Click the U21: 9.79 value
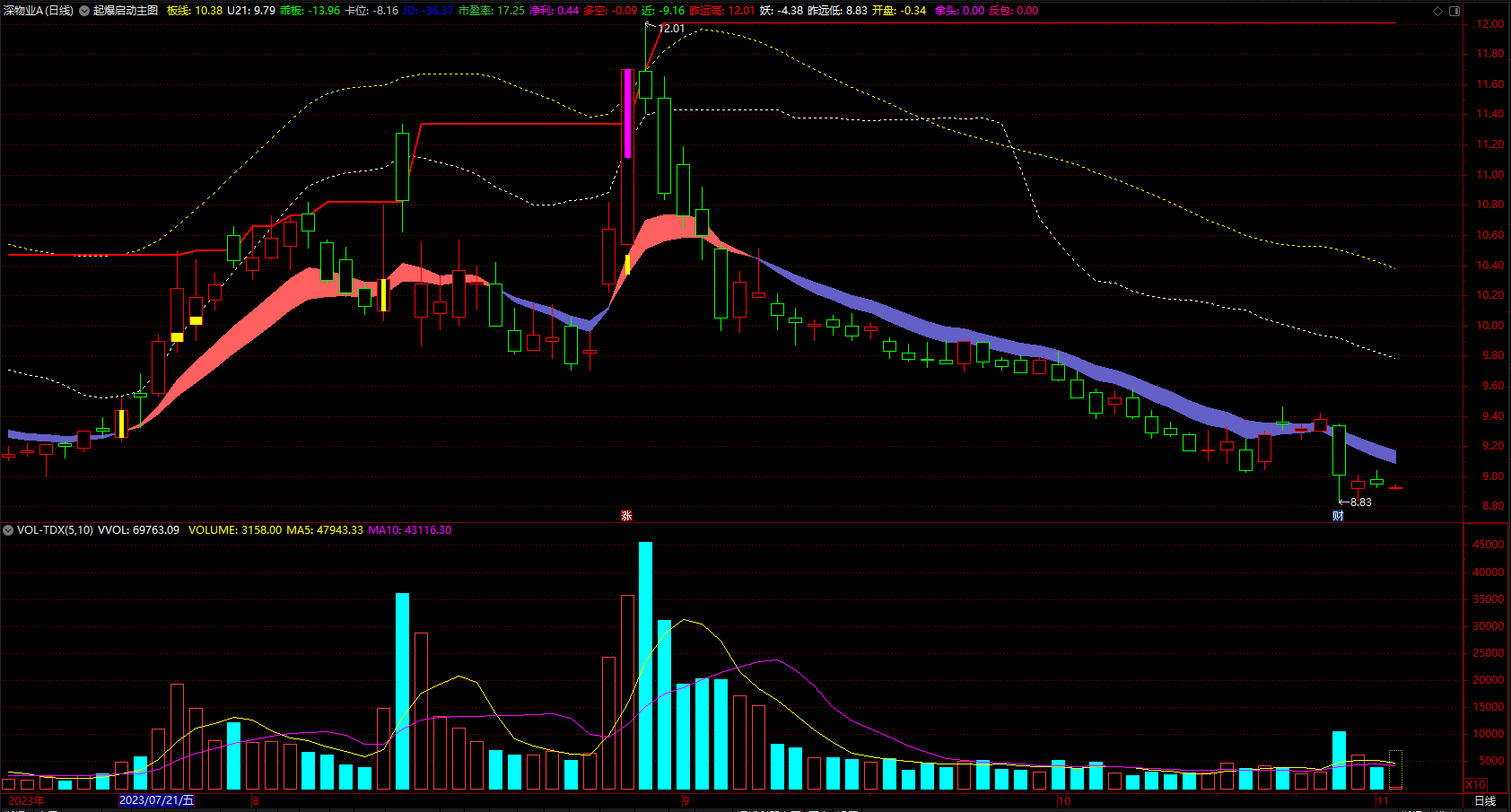1511x812 pixels. coord(251,11)
